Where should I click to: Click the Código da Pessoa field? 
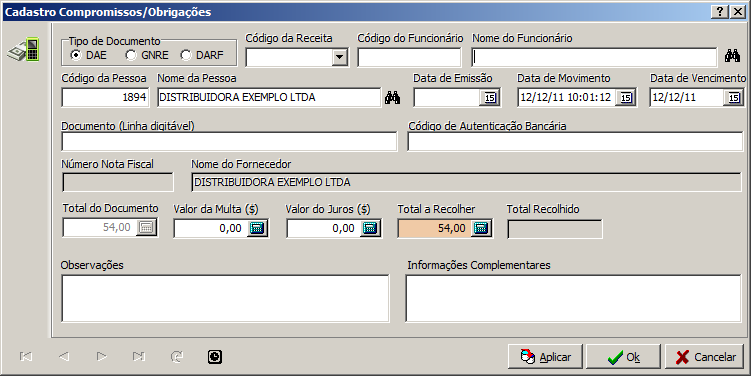[x=105, y=97]
